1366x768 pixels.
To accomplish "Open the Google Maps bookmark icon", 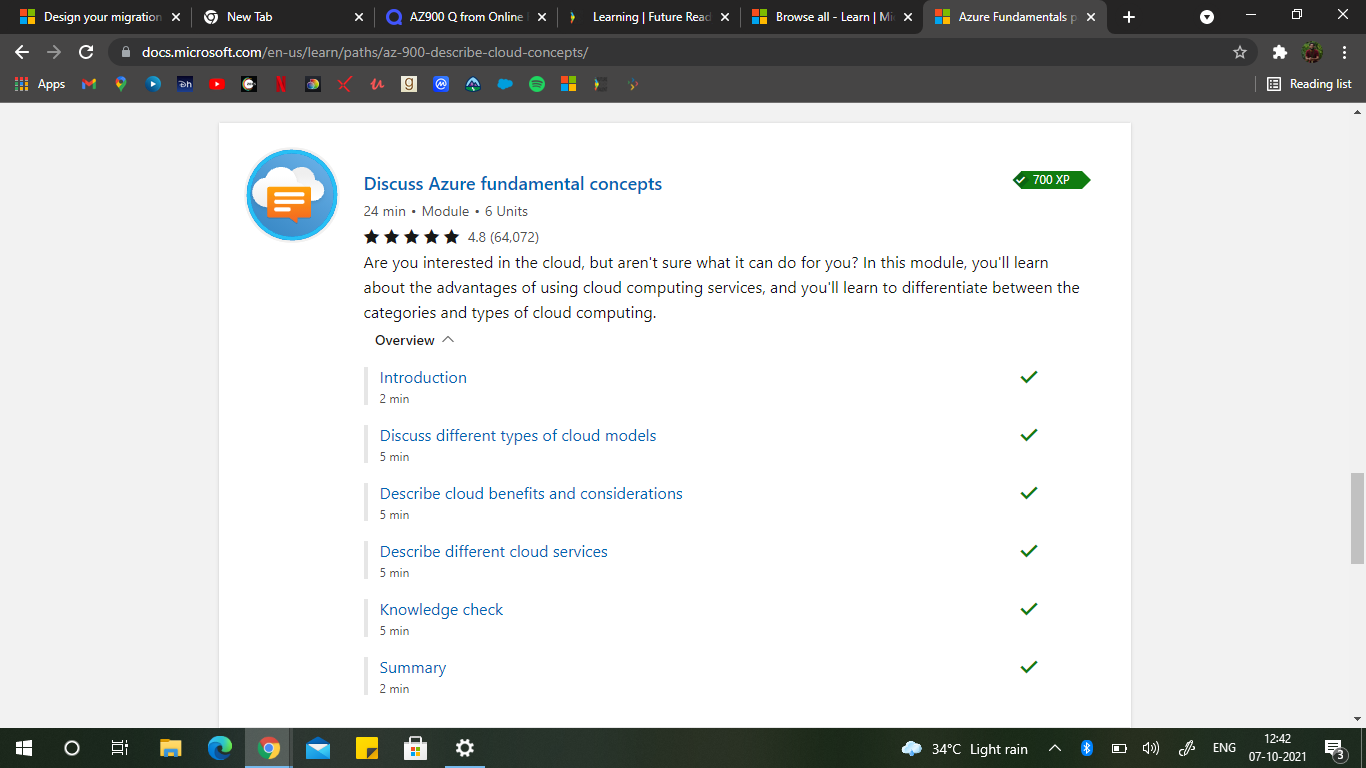I will (x=121, y=84).
